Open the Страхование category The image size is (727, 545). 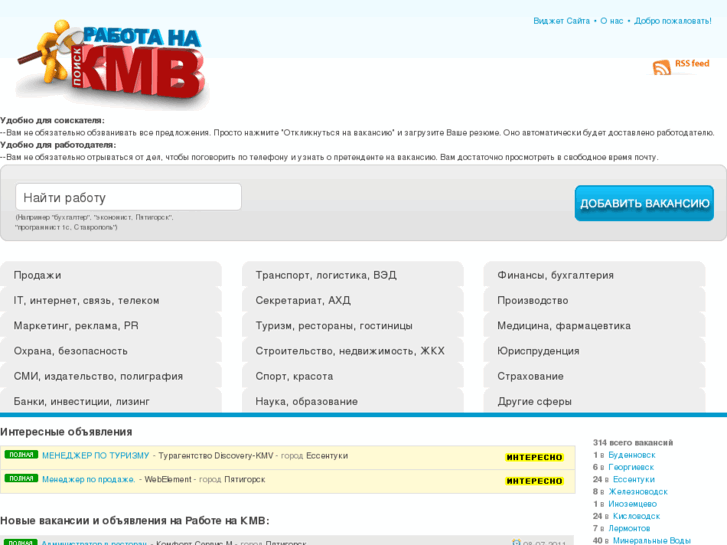click(594, 376)
